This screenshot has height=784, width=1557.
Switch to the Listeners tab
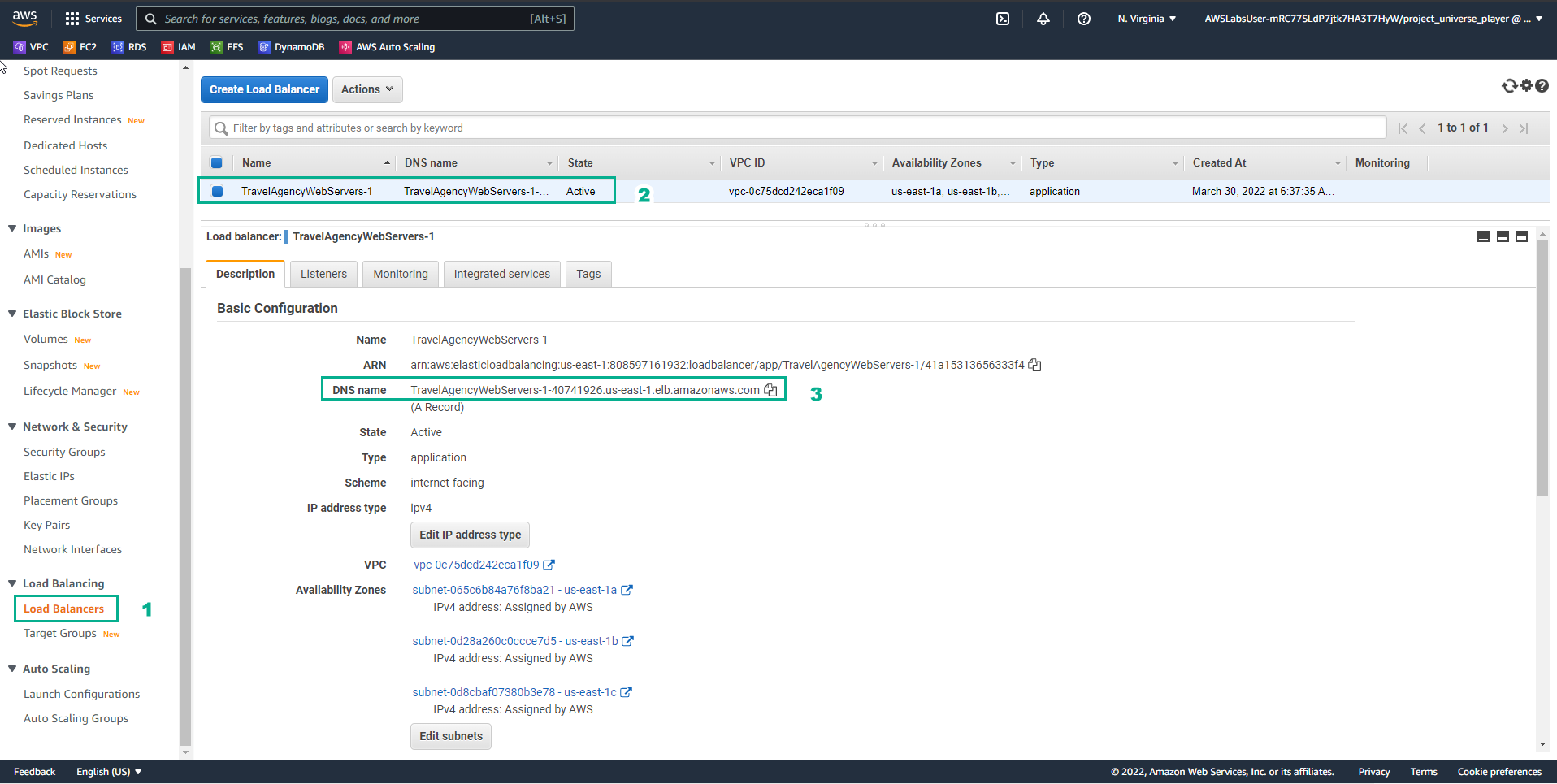point(323,274)
